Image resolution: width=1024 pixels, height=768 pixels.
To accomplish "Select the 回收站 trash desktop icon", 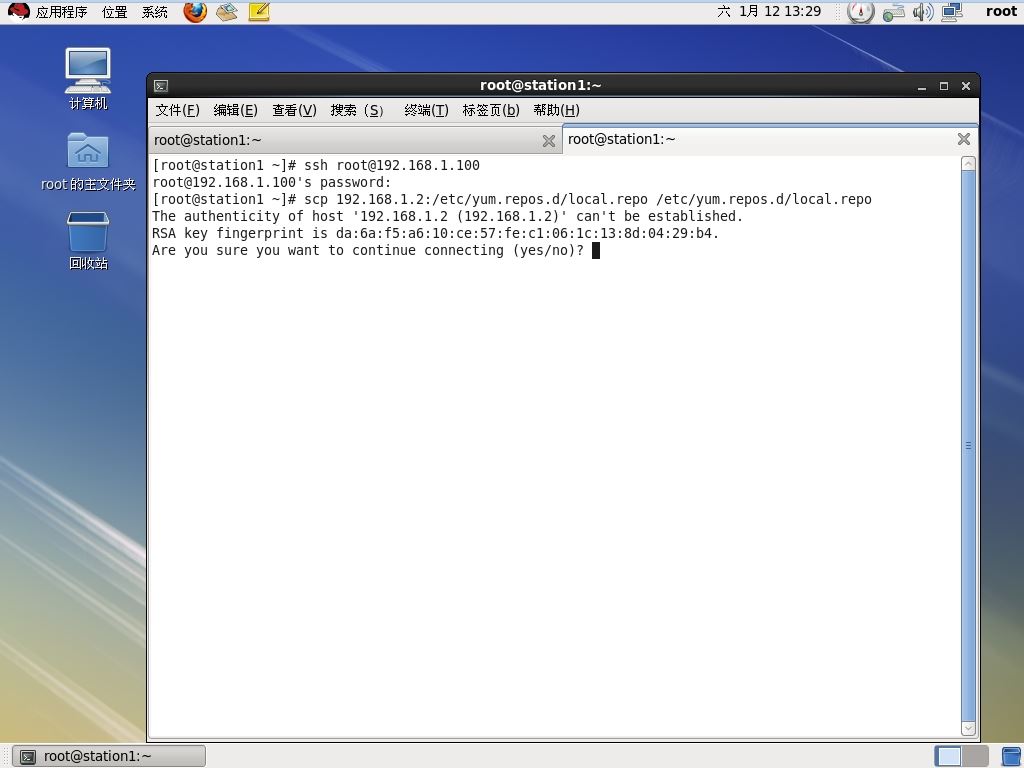I will pos(88,240).
